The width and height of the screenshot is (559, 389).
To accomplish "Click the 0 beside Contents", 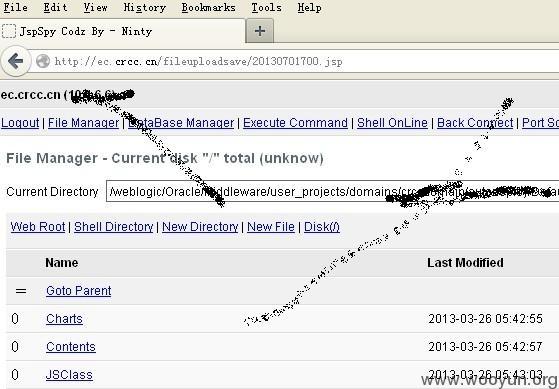I will tap(15, 347).
